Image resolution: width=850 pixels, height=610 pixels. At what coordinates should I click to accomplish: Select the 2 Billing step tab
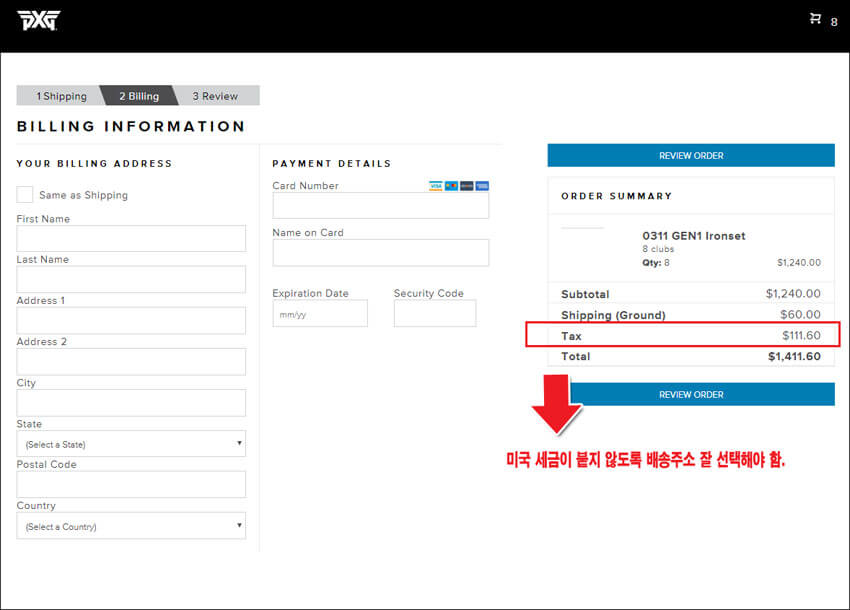pyautogui.click(x=139, y=96)
